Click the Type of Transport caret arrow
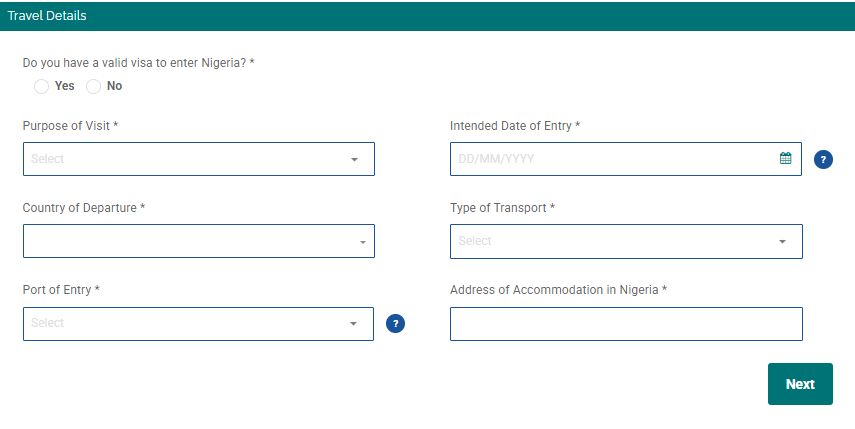 pyautogui.click(x=782, y=241)
